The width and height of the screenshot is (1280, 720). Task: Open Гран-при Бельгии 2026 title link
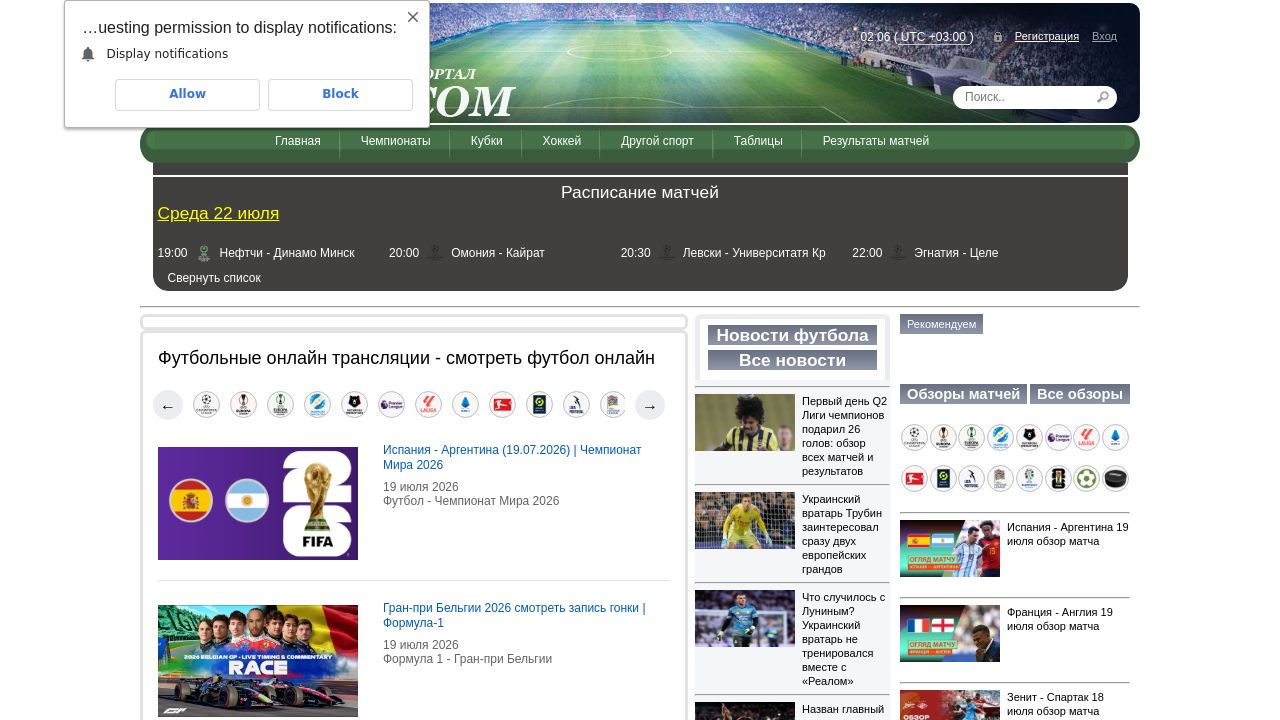[514, 616]
